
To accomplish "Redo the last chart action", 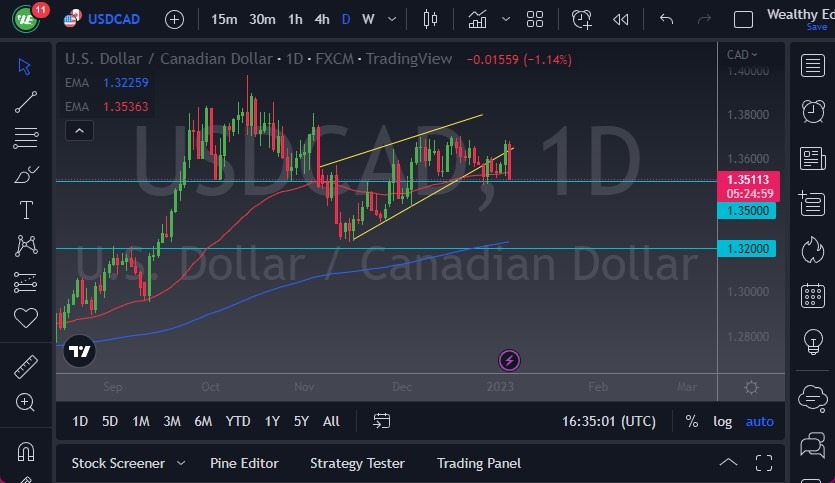I will coord(704,20).
